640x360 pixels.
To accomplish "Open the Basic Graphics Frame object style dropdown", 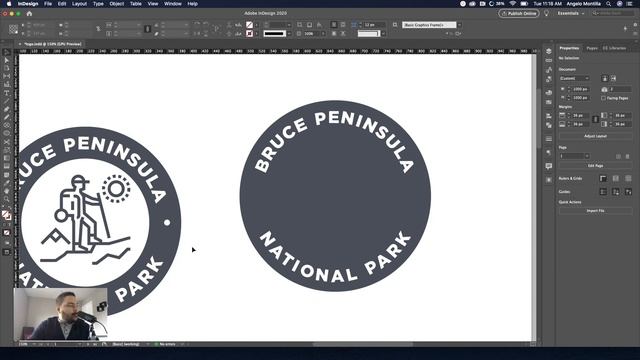I will [460, 25].
